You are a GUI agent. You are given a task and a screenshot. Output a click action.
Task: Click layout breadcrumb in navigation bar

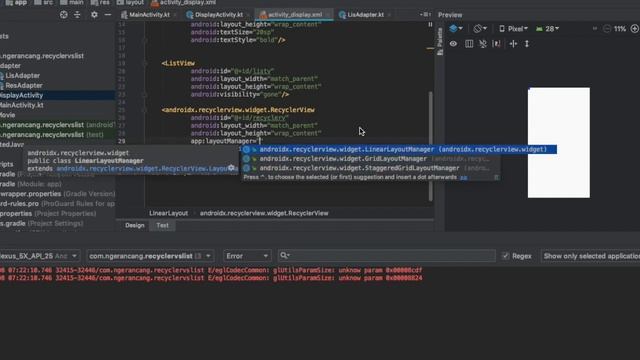(131, 2)
